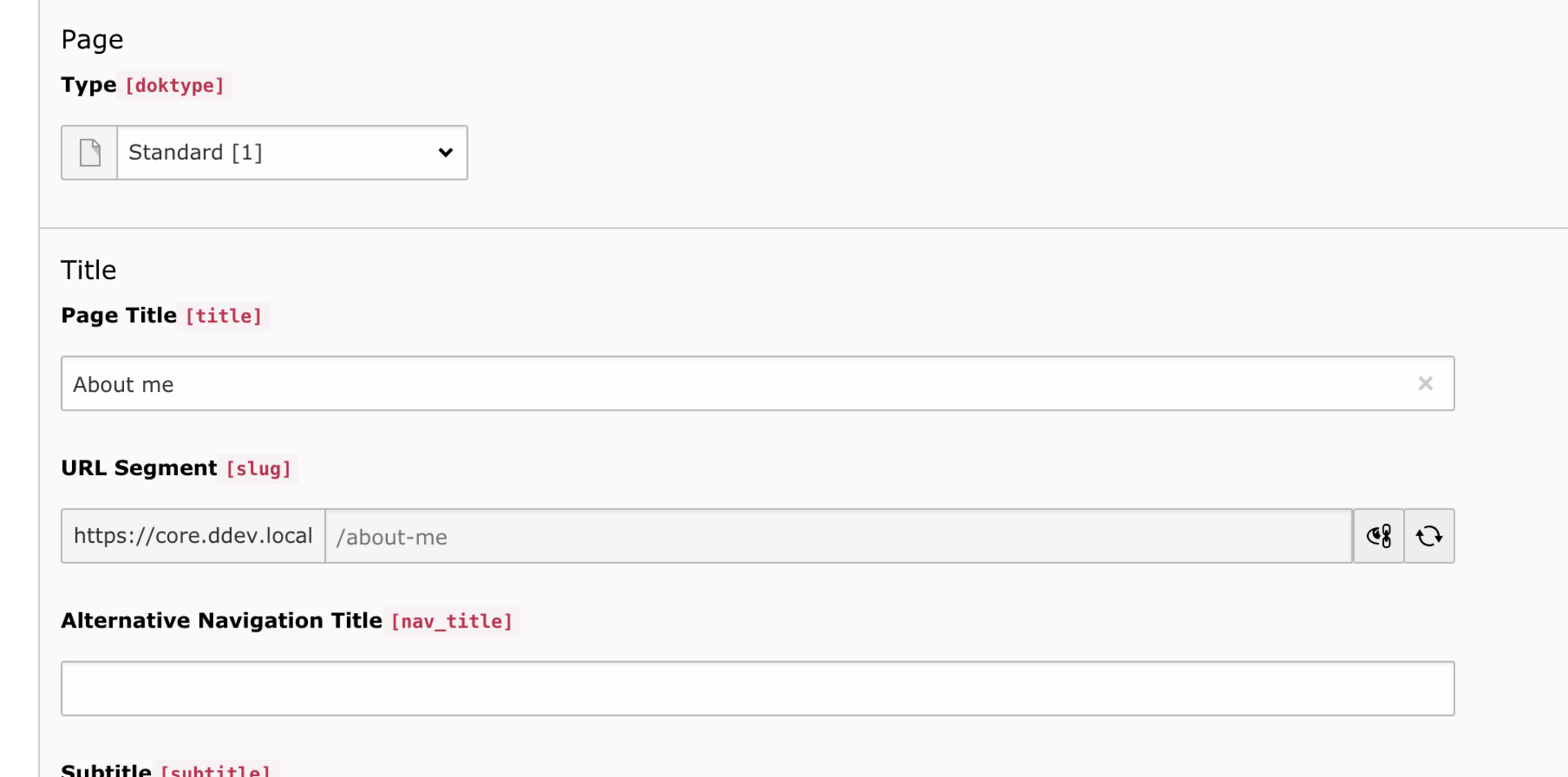Image resolution: width=1568 pixels, height=777 pixels.
Task: Clear the Page Title field with X
Action: [1425, 384]
